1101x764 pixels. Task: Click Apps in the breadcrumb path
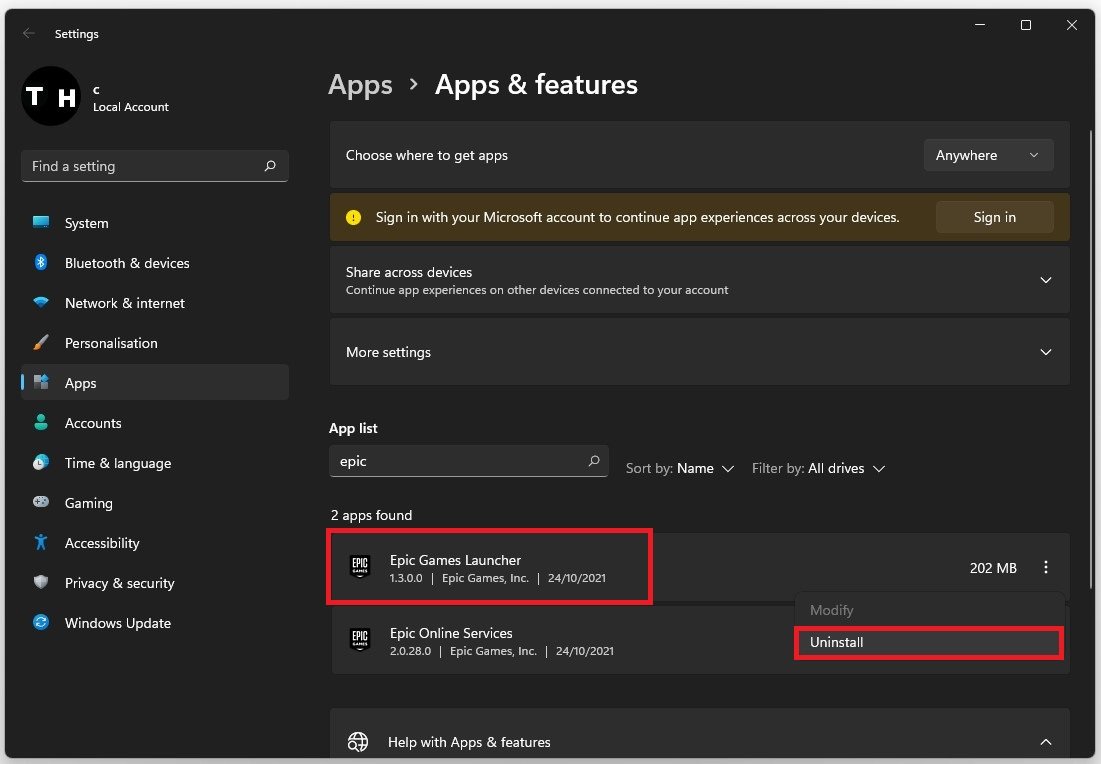point(360,85)
